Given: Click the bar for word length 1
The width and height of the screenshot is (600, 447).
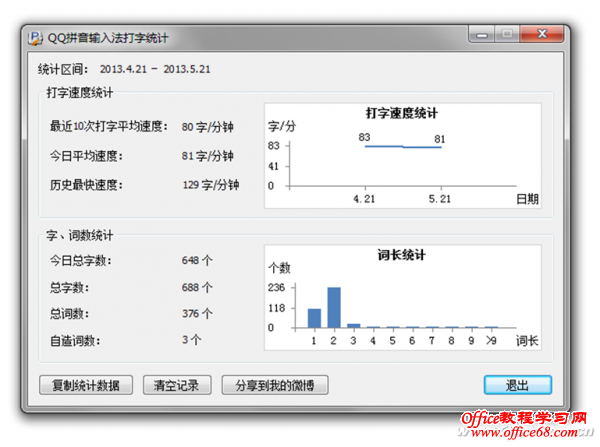Looking at the screenshot, I should click(315, 318).
